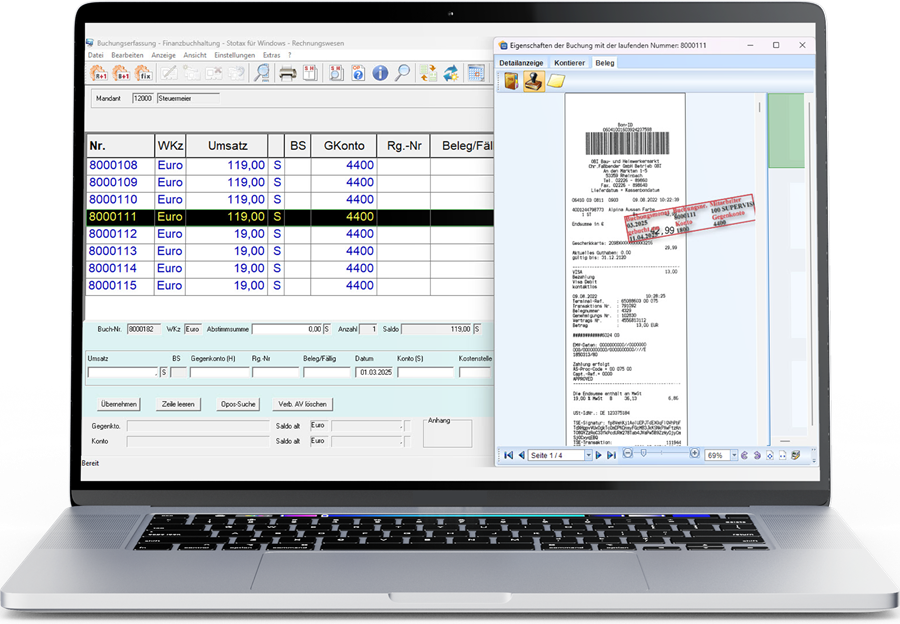Click the rightmost icon in the receipt viewer toolbar
The image size is (900, 624).
[x=796, y=455]
